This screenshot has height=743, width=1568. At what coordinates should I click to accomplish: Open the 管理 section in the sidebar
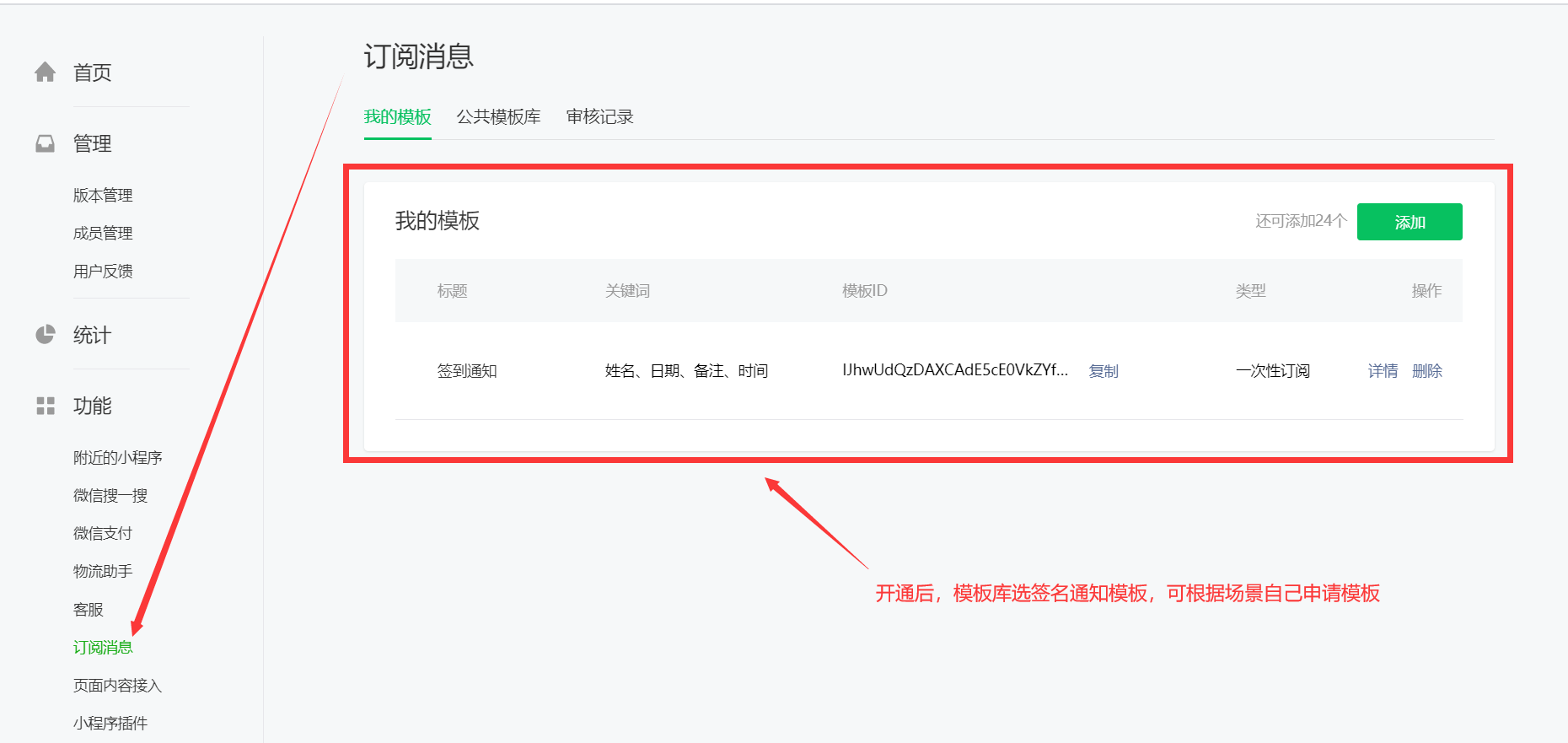pos(92,144)
